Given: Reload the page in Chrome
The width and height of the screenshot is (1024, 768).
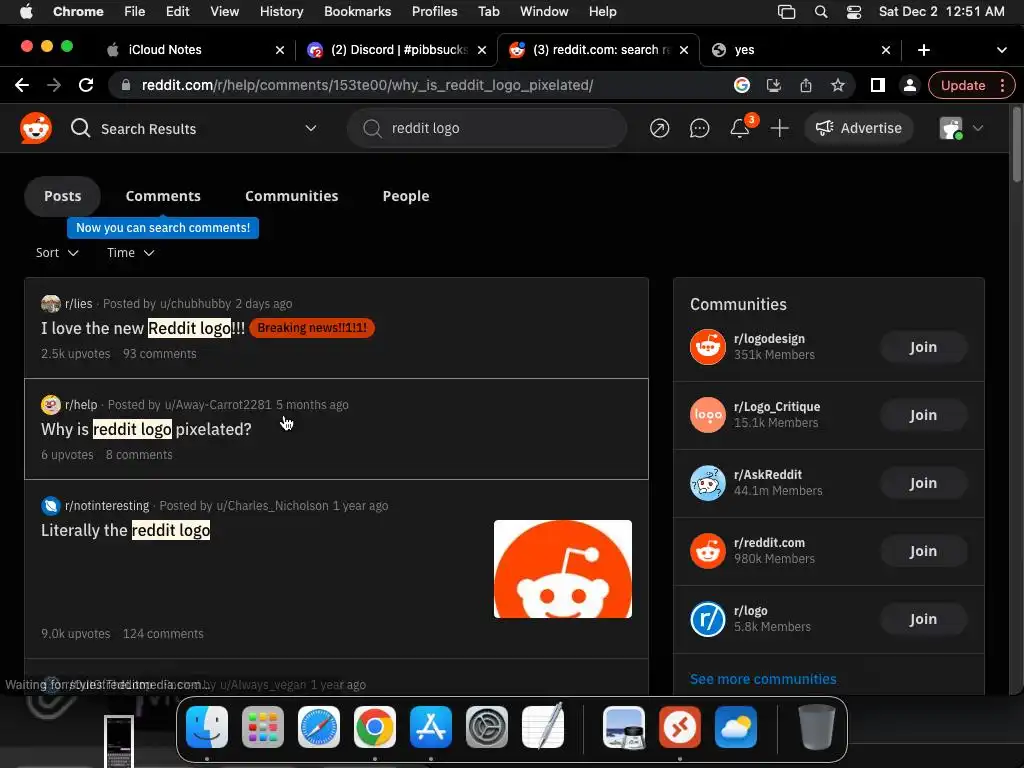Looking at the screenshot, I should 86,85.
